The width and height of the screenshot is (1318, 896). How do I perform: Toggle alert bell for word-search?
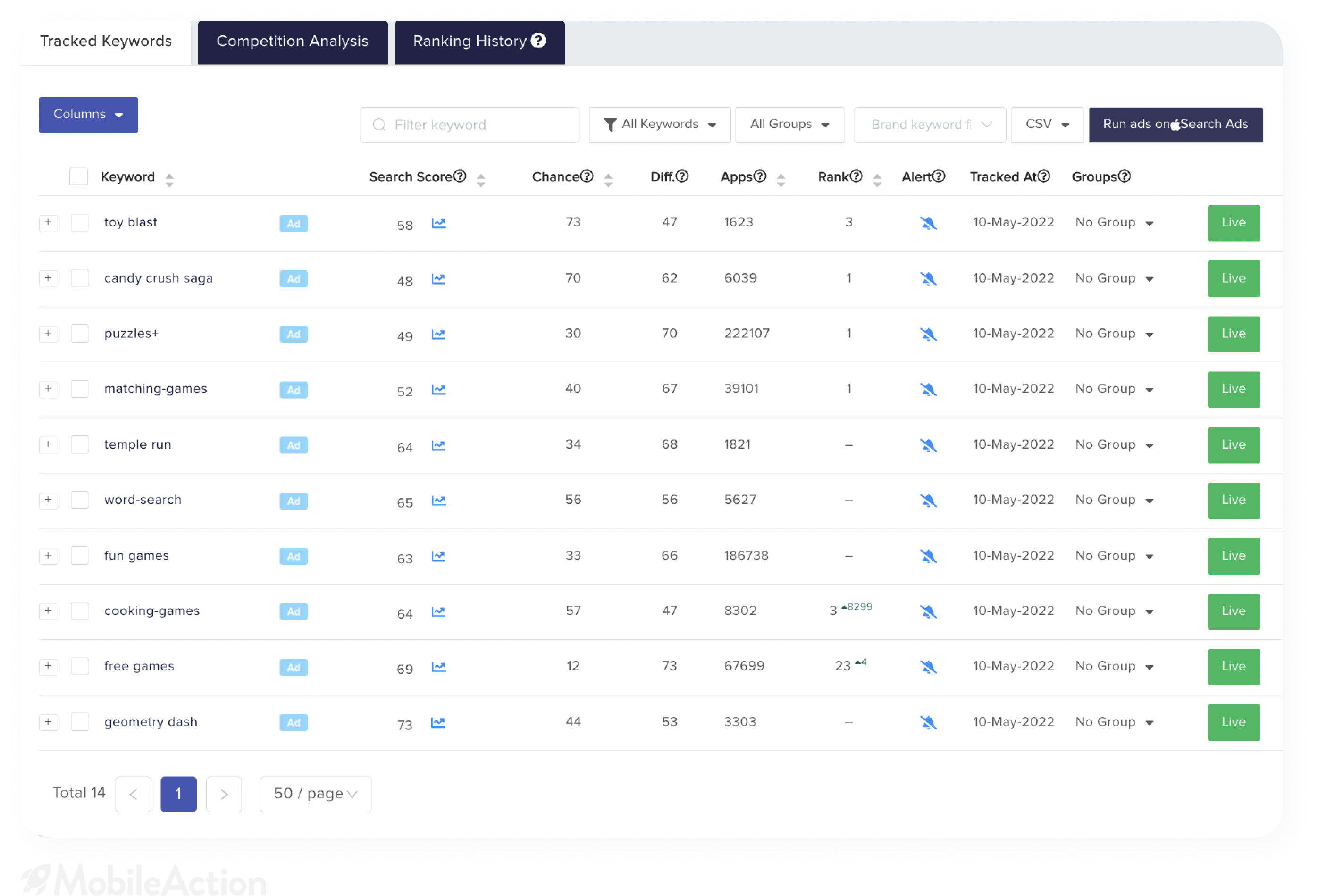tap(928, 501)
